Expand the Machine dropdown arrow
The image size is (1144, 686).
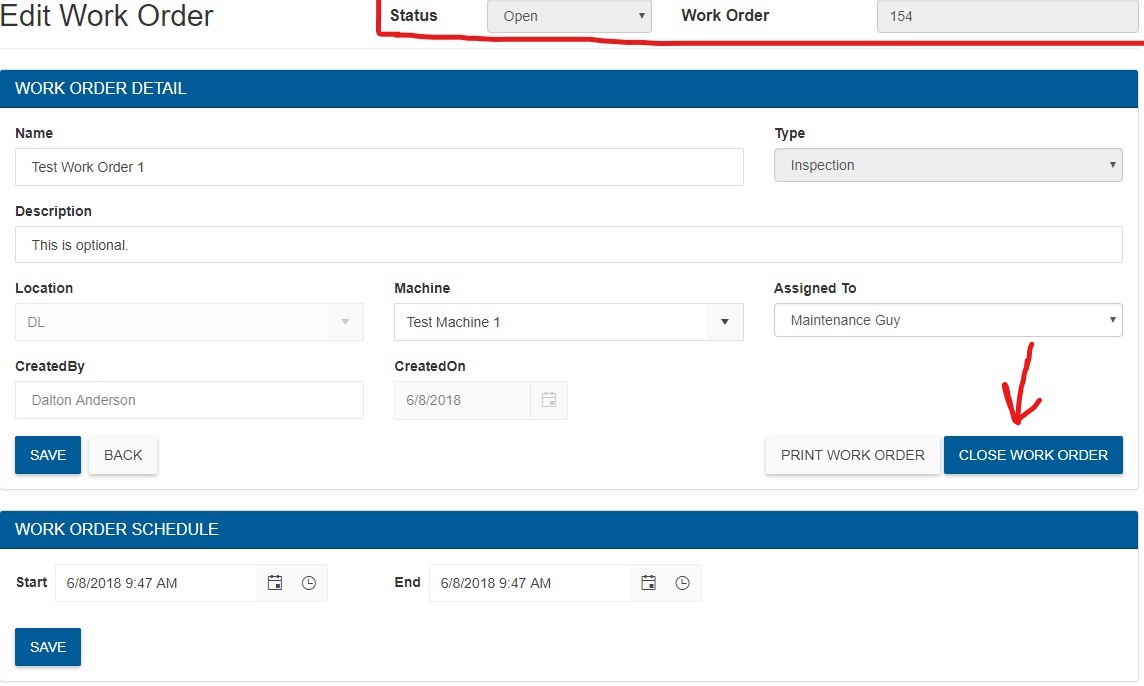pos(724,322)
